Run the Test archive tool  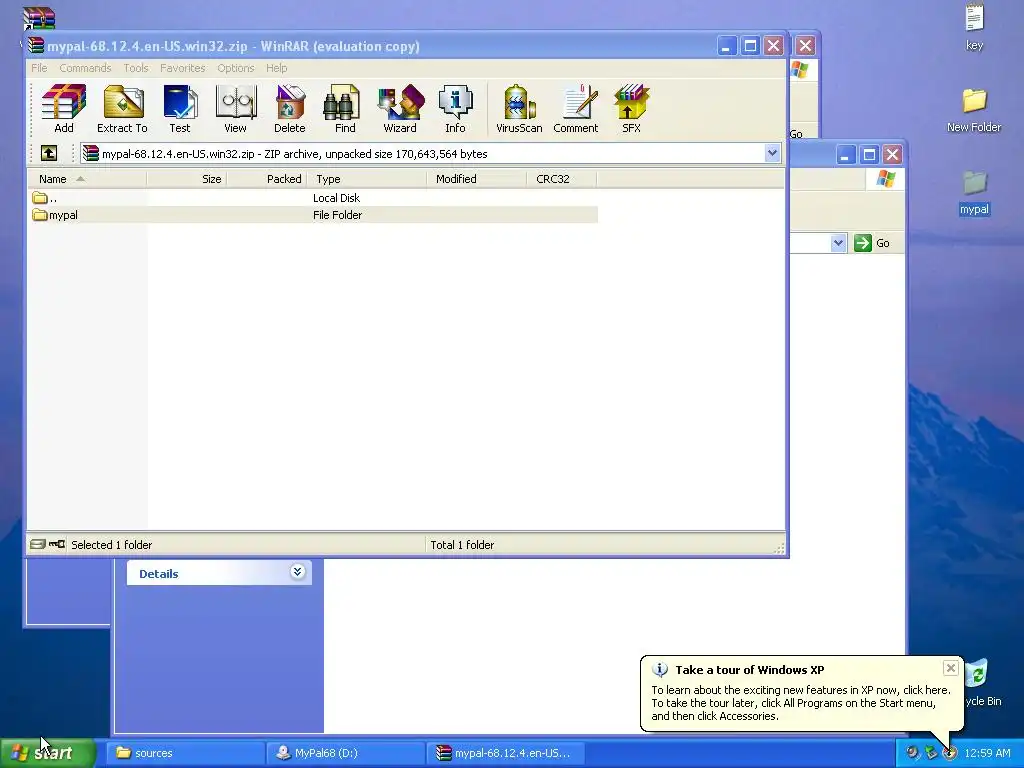click(180, 109)
